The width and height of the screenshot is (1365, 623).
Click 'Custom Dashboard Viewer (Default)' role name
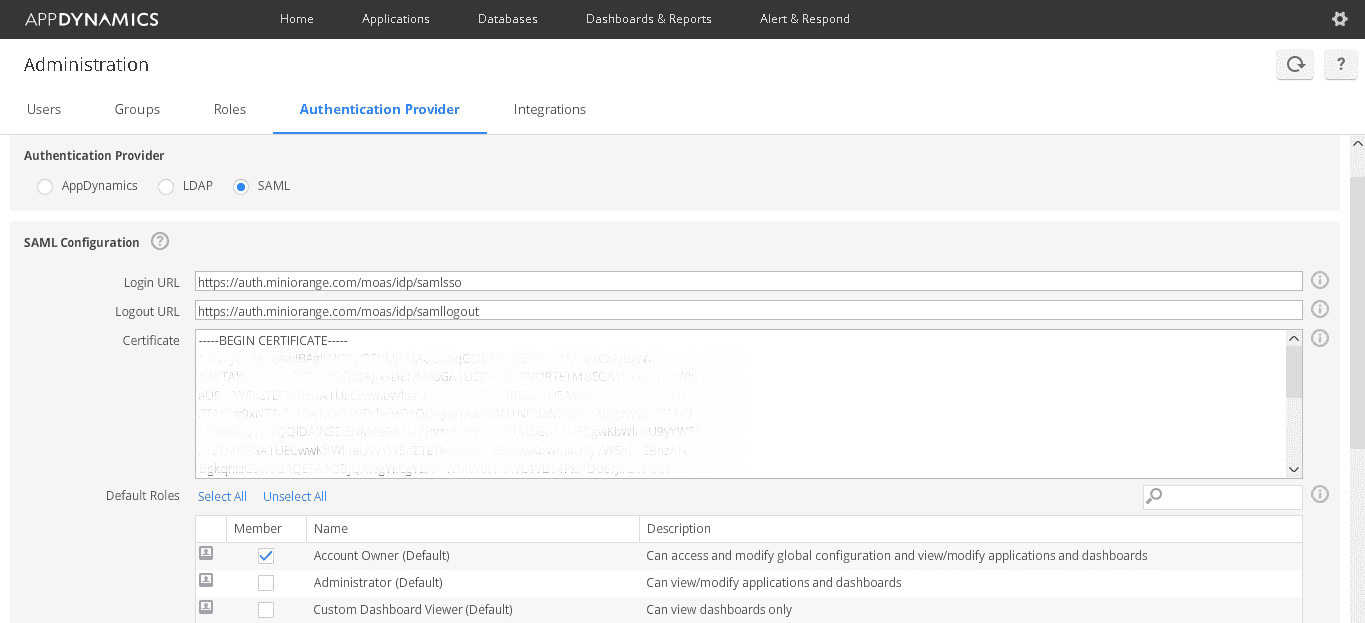pyautogui.click(x=413, y=609)
